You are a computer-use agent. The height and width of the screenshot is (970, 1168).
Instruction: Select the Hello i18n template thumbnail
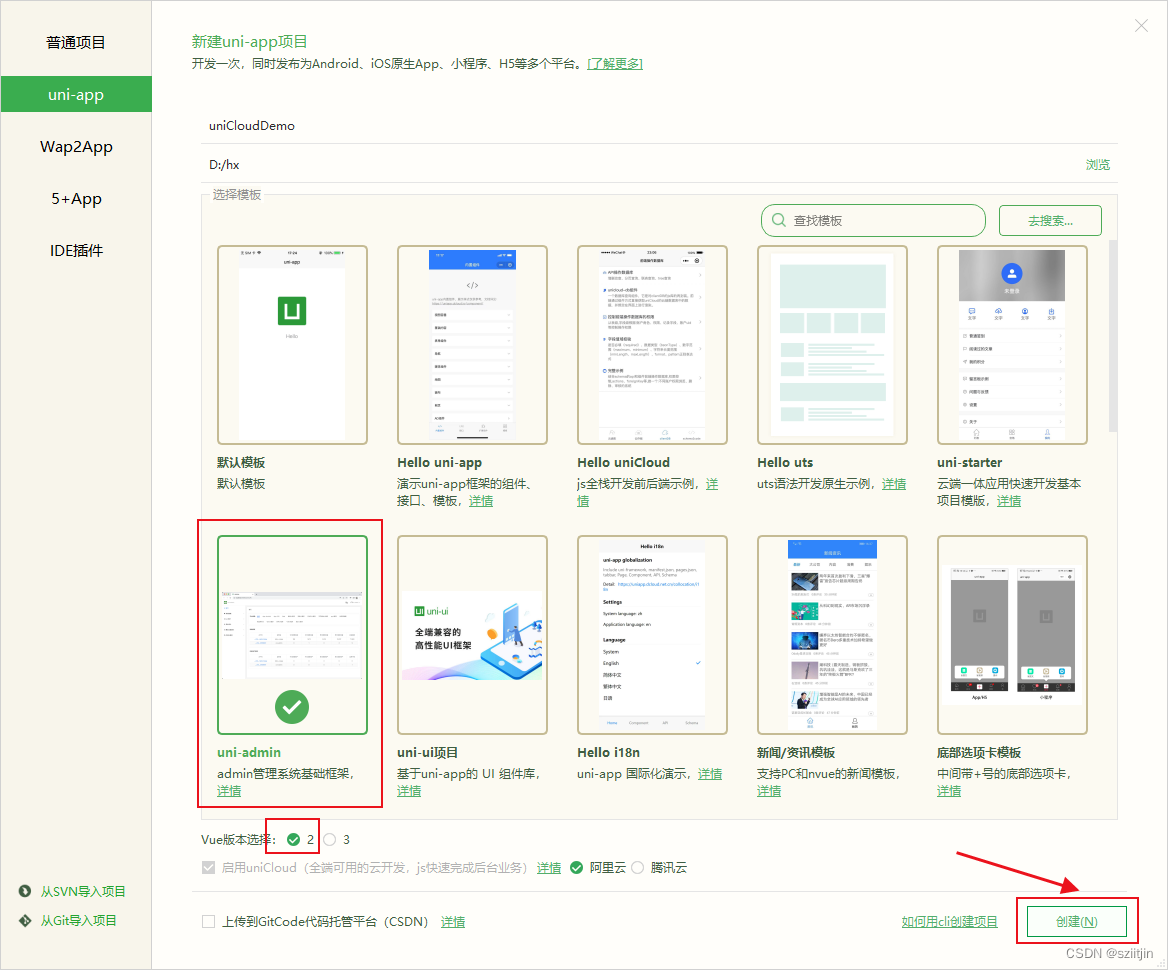(x=653, y=635)
